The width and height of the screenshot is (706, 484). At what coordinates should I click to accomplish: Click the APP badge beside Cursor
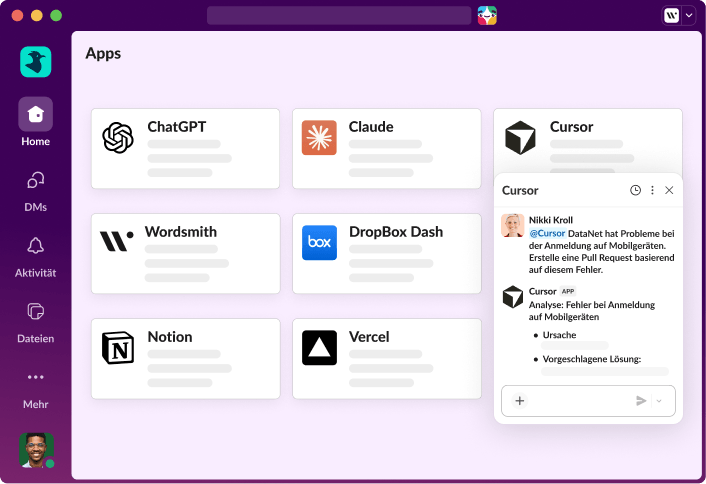pos(568,291)
